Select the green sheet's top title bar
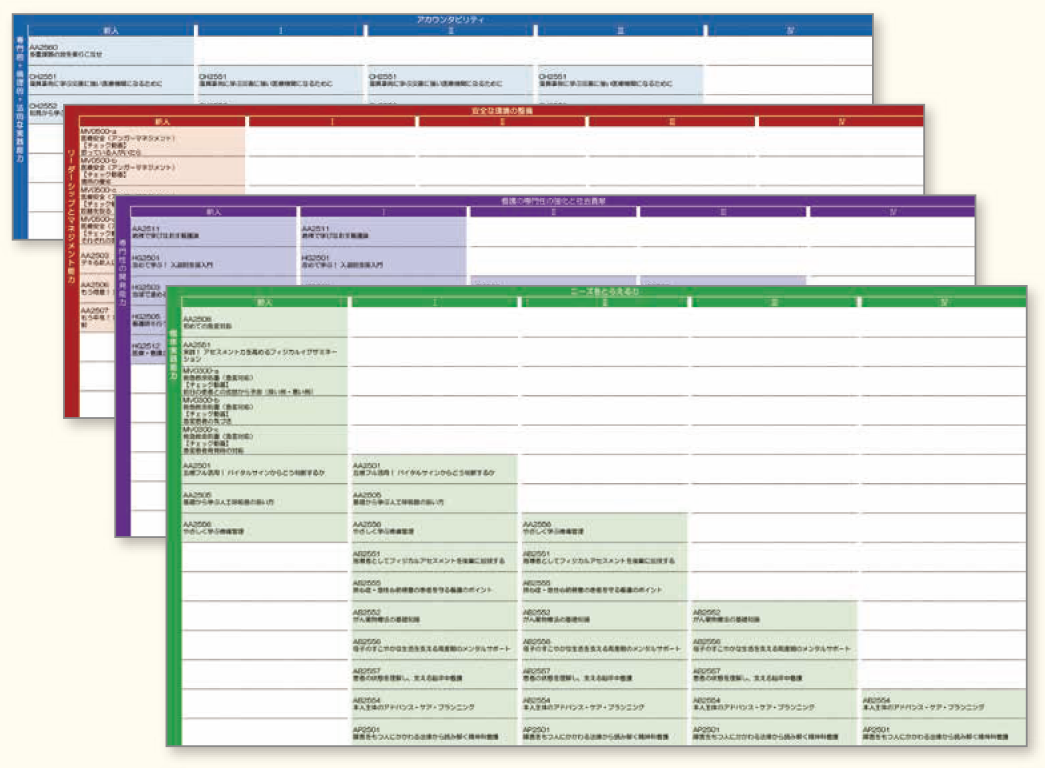Image resolution: width=1045 pixels, height=768 pixels. click(x=598, y=291)
